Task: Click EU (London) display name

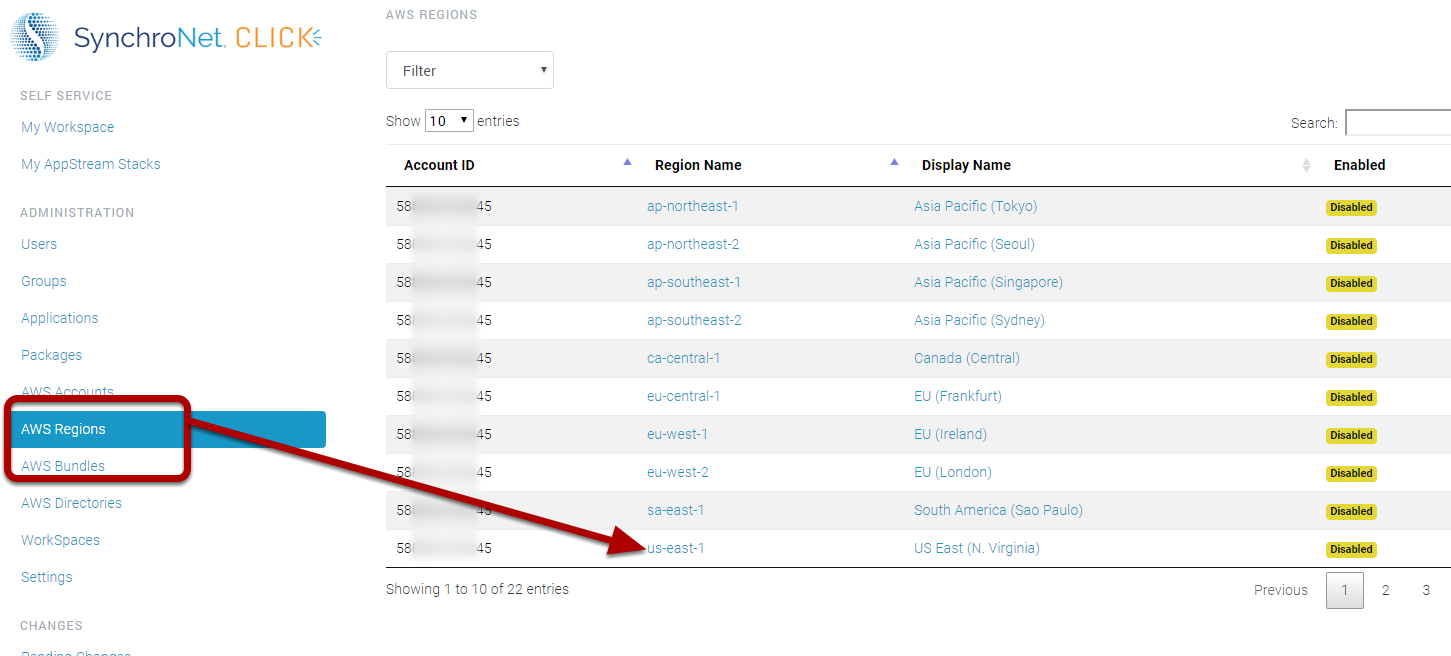Action: [953, 472]
